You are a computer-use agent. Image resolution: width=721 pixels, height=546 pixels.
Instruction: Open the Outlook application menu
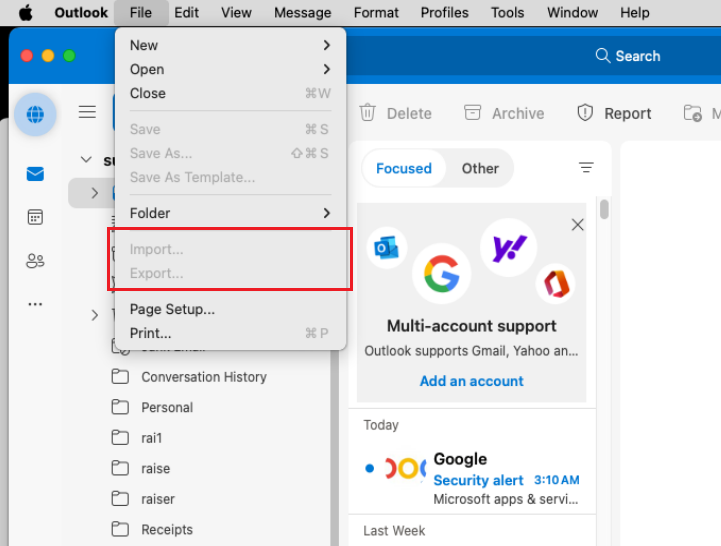pyautogui.click(x=81, y=12)
